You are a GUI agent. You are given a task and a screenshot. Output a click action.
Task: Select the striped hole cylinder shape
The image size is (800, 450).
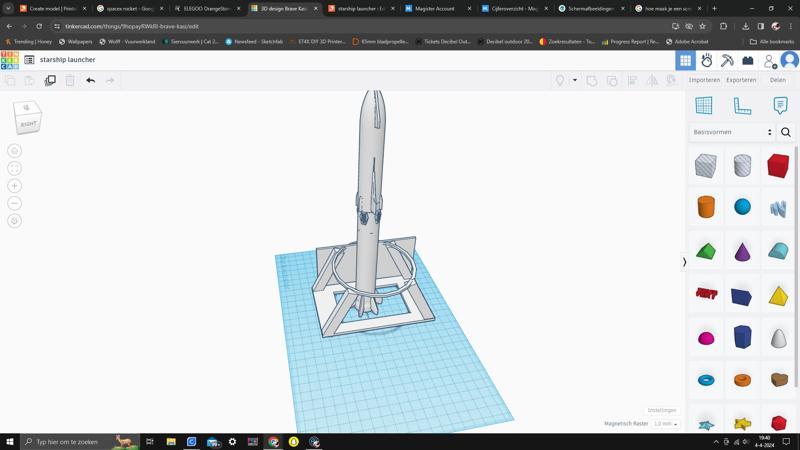(x=742, y=166)
